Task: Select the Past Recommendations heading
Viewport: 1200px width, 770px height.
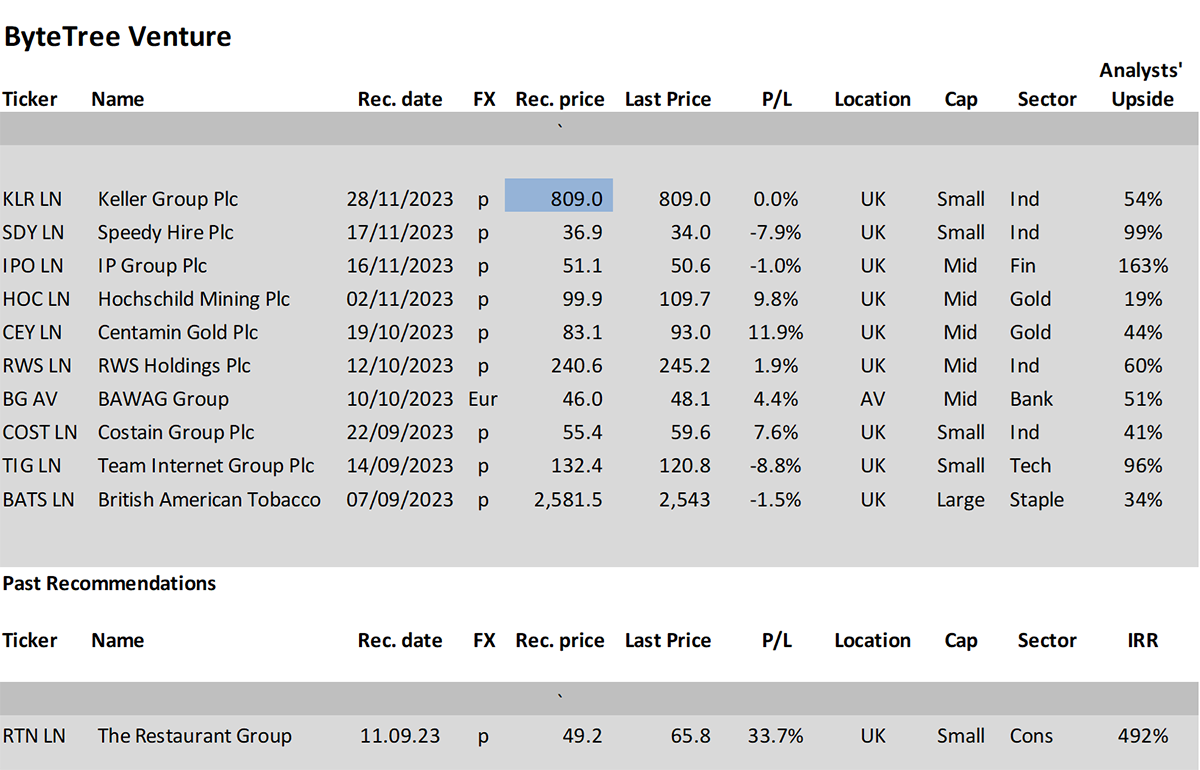Action: tap(109, 583)
